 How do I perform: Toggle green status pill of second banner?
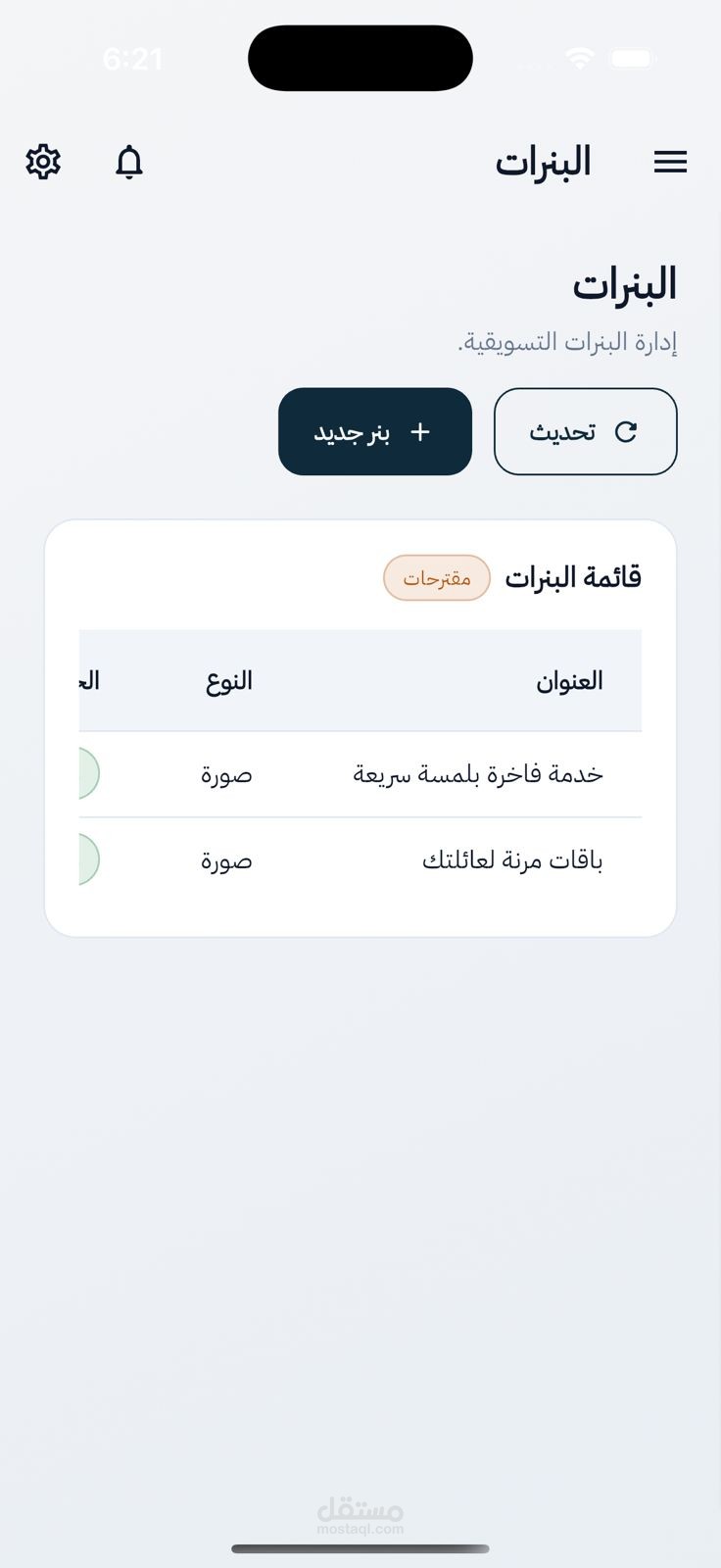tap(88, 860)
